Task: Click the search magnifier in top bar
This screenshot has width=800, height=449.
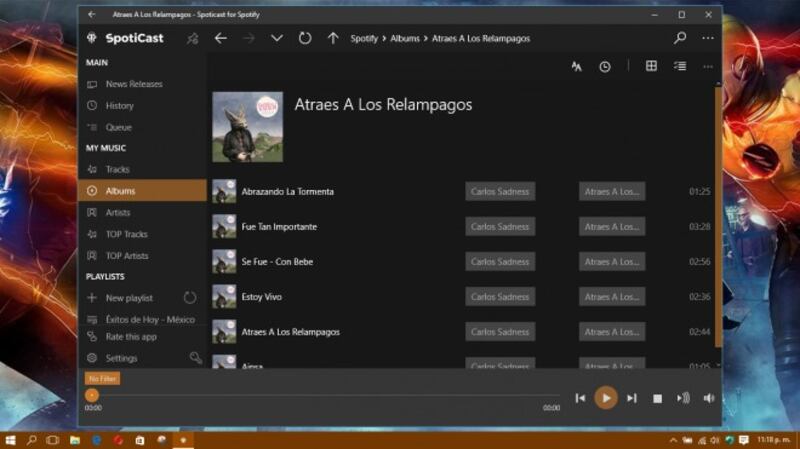Action: [x=680, y=38]
